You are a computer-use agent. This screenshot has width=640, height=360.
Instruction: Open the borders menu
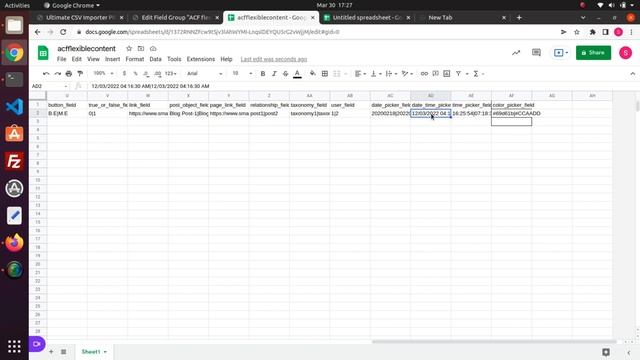pyautogui.click(x=325, y=73)
